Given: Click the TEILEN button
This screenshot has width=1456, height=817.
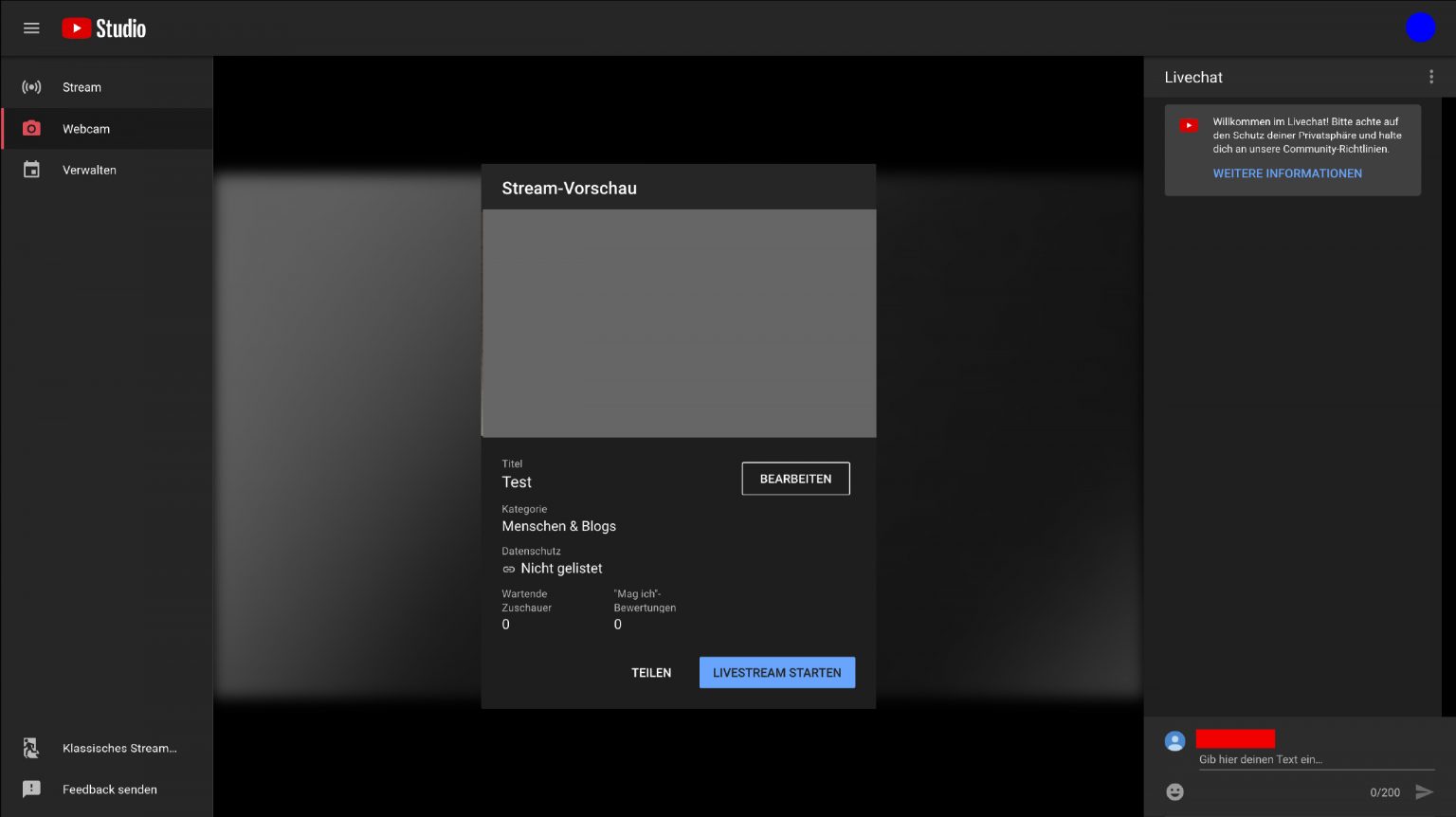Looking at the screenshot, I should [x=651, y=673].
